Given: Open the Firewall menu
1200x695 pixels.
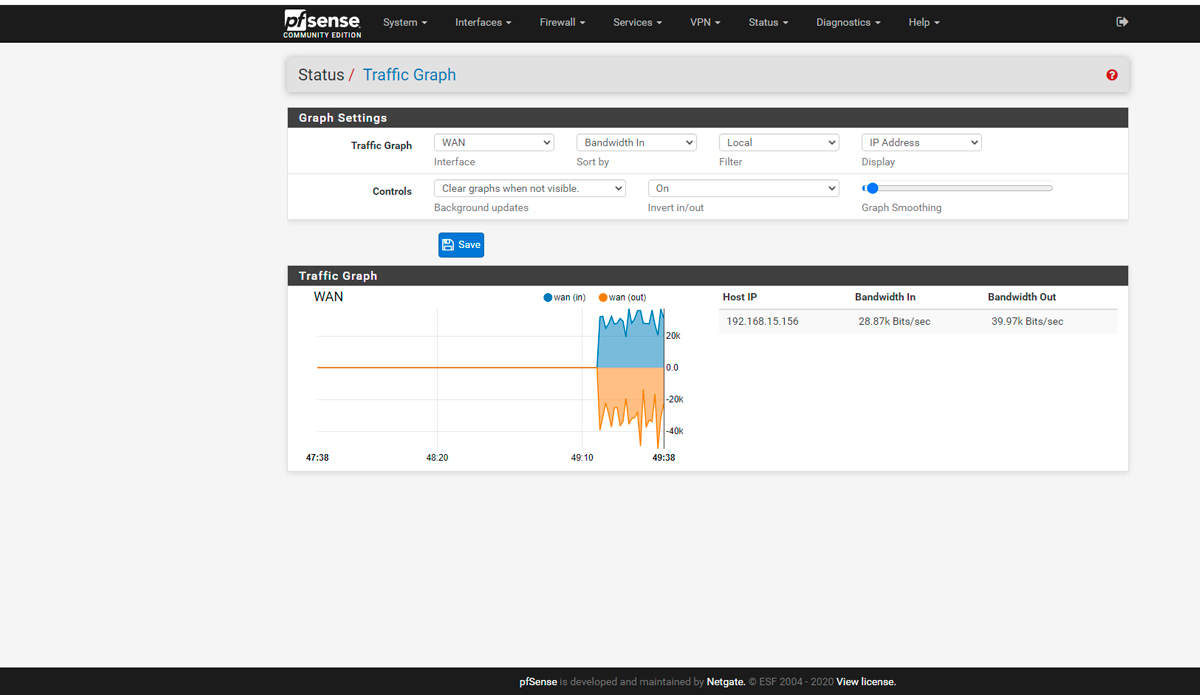Looking at the screenshot, I should (562, 22).
